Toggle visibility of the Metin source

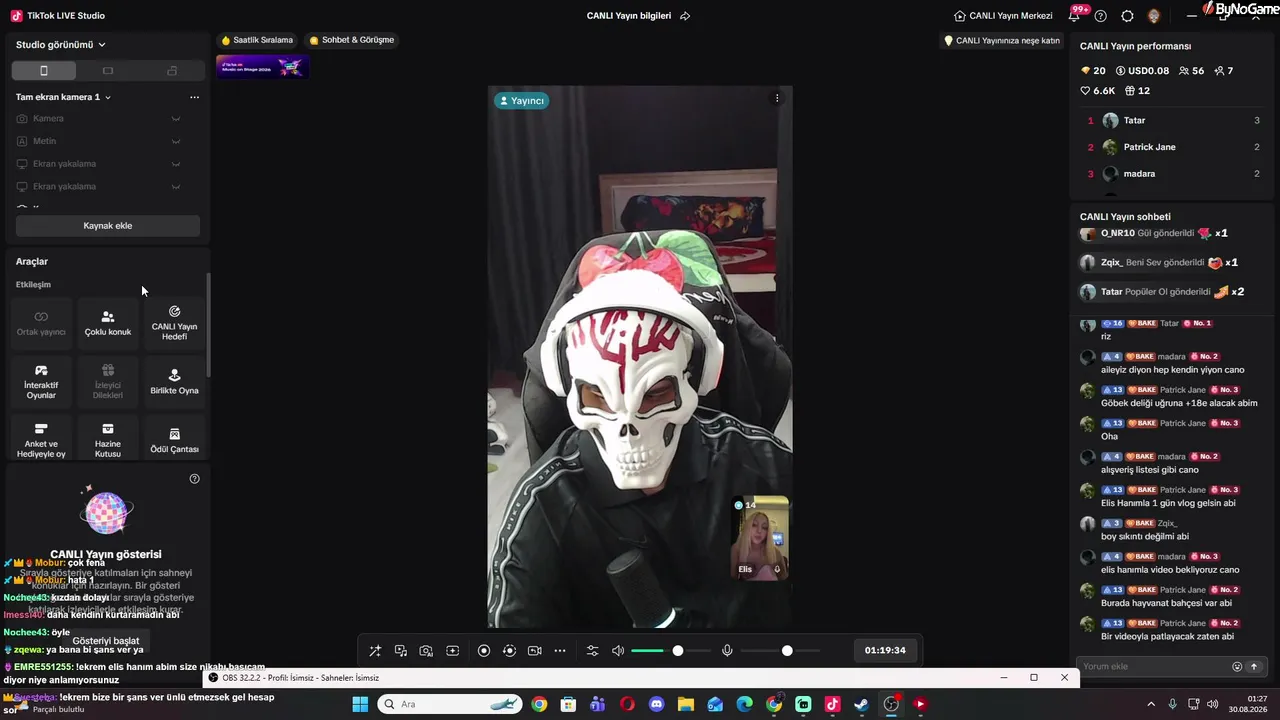[x=176, y=141]
